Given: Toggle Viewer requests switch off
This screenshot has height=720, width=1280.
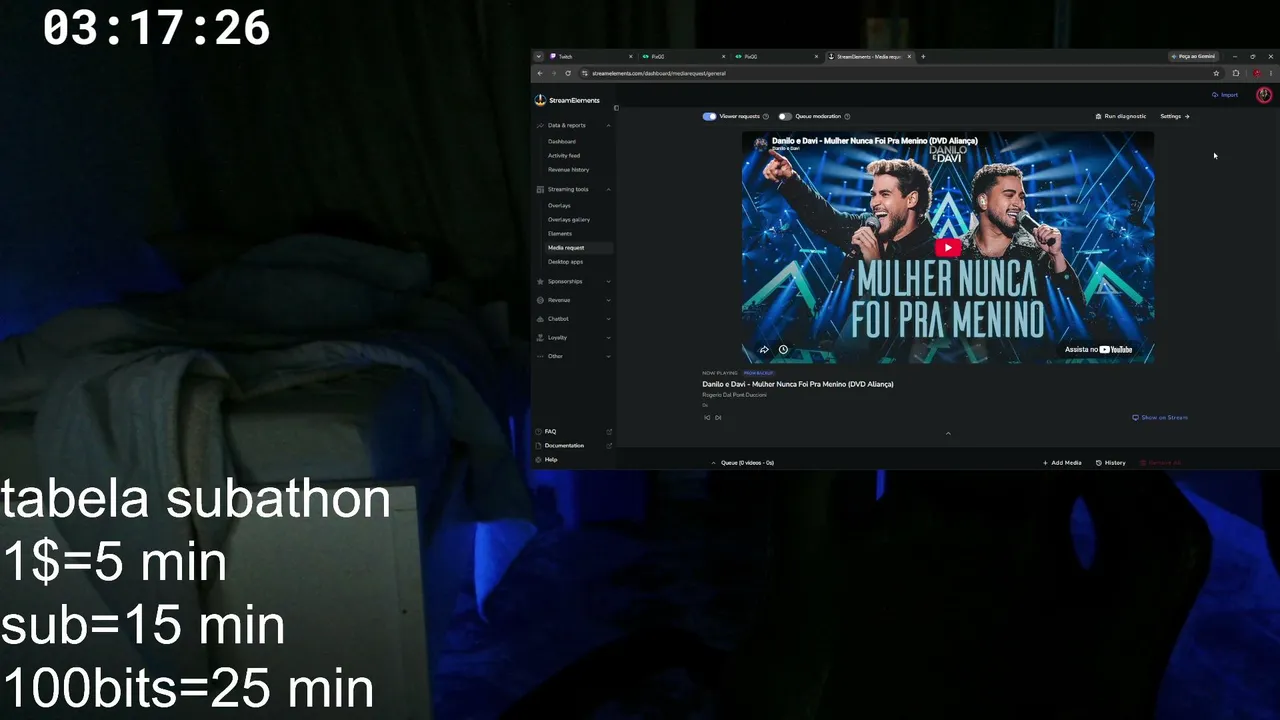Looking at the screenshot, I should coord(709,116).
